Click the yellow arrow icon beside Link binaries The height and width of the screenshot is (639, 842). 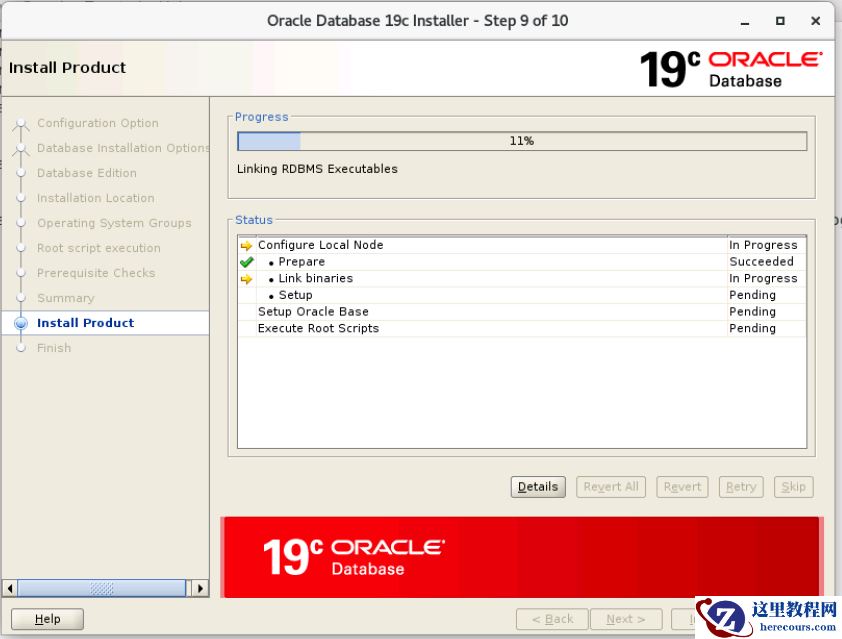(246, 279)
